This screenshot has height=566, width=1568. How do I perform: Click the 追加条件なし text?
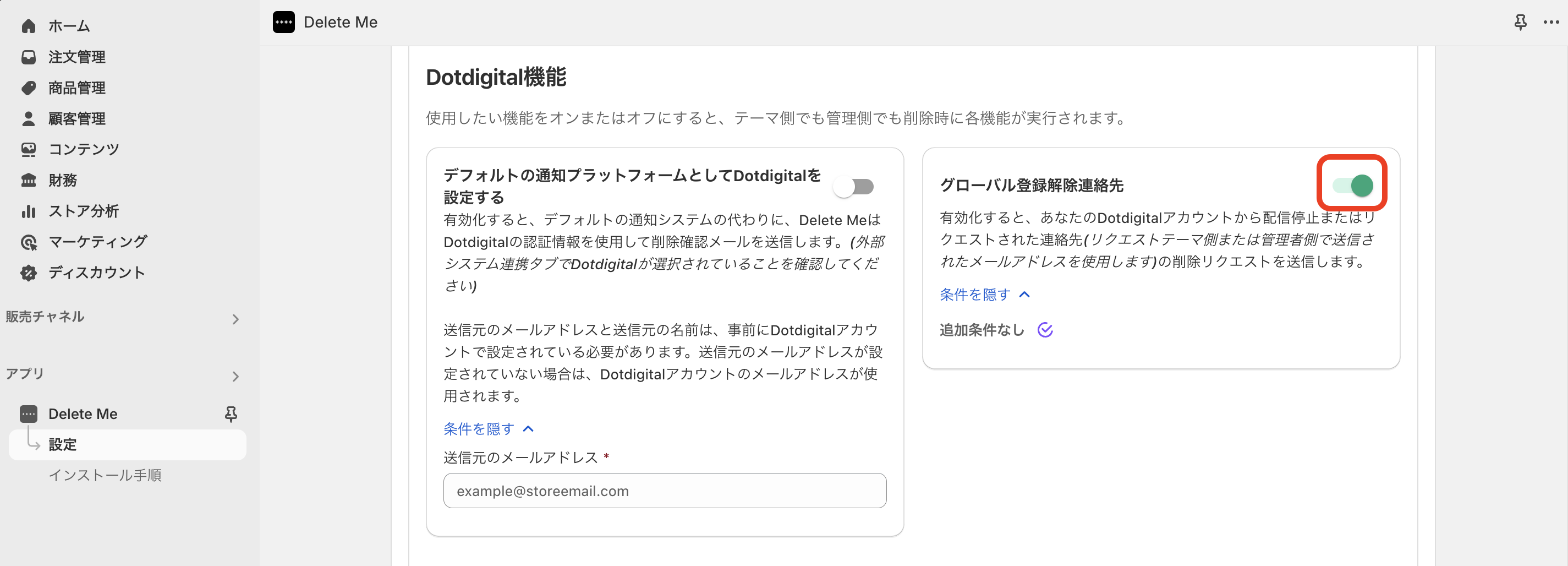(x=982, y=330)
